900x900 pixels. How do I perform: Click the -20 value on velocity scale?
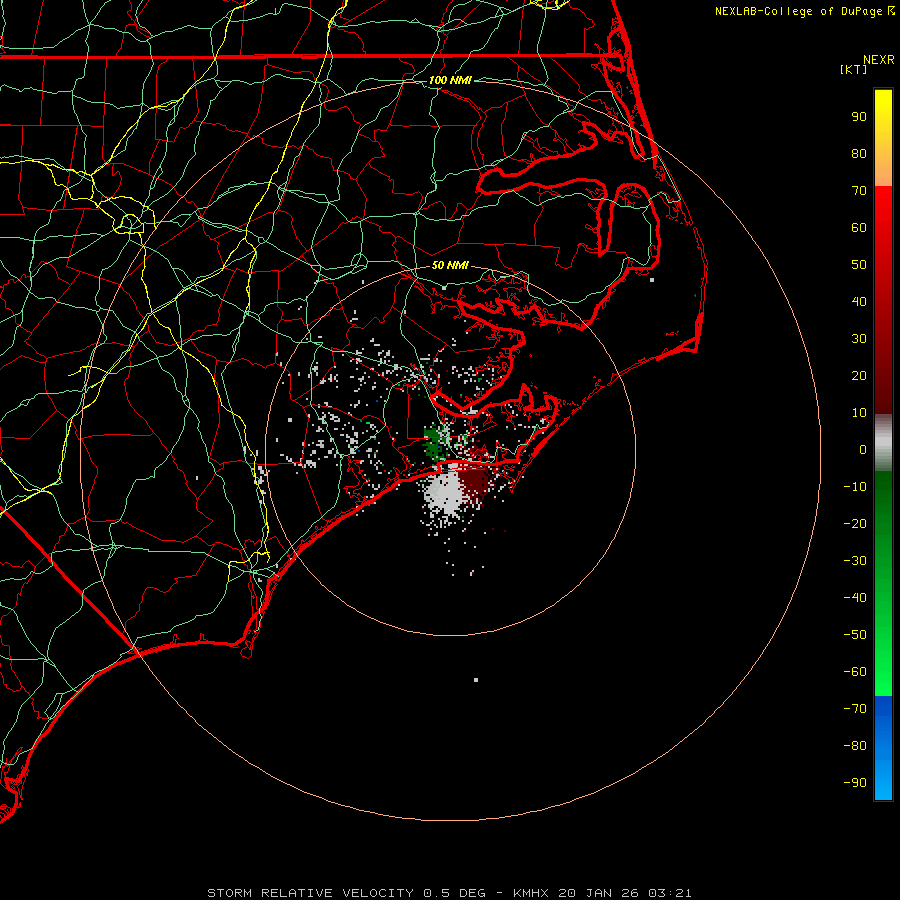855,524
